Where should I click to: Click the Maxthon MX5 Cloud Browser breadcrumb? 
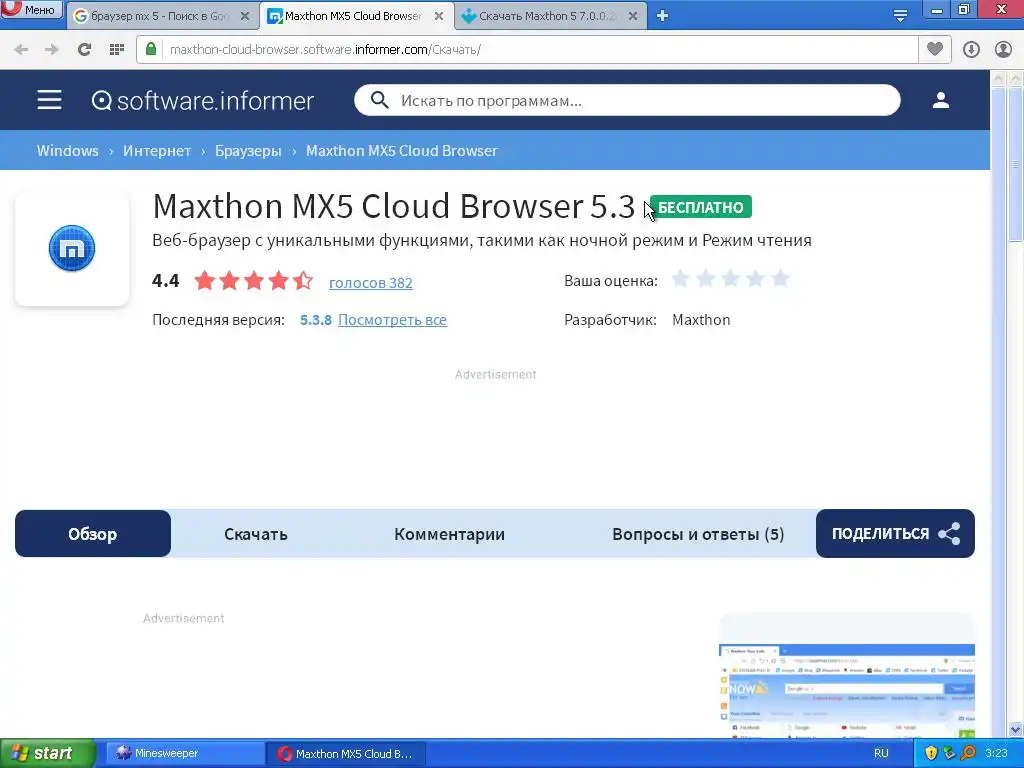point(402,151)
